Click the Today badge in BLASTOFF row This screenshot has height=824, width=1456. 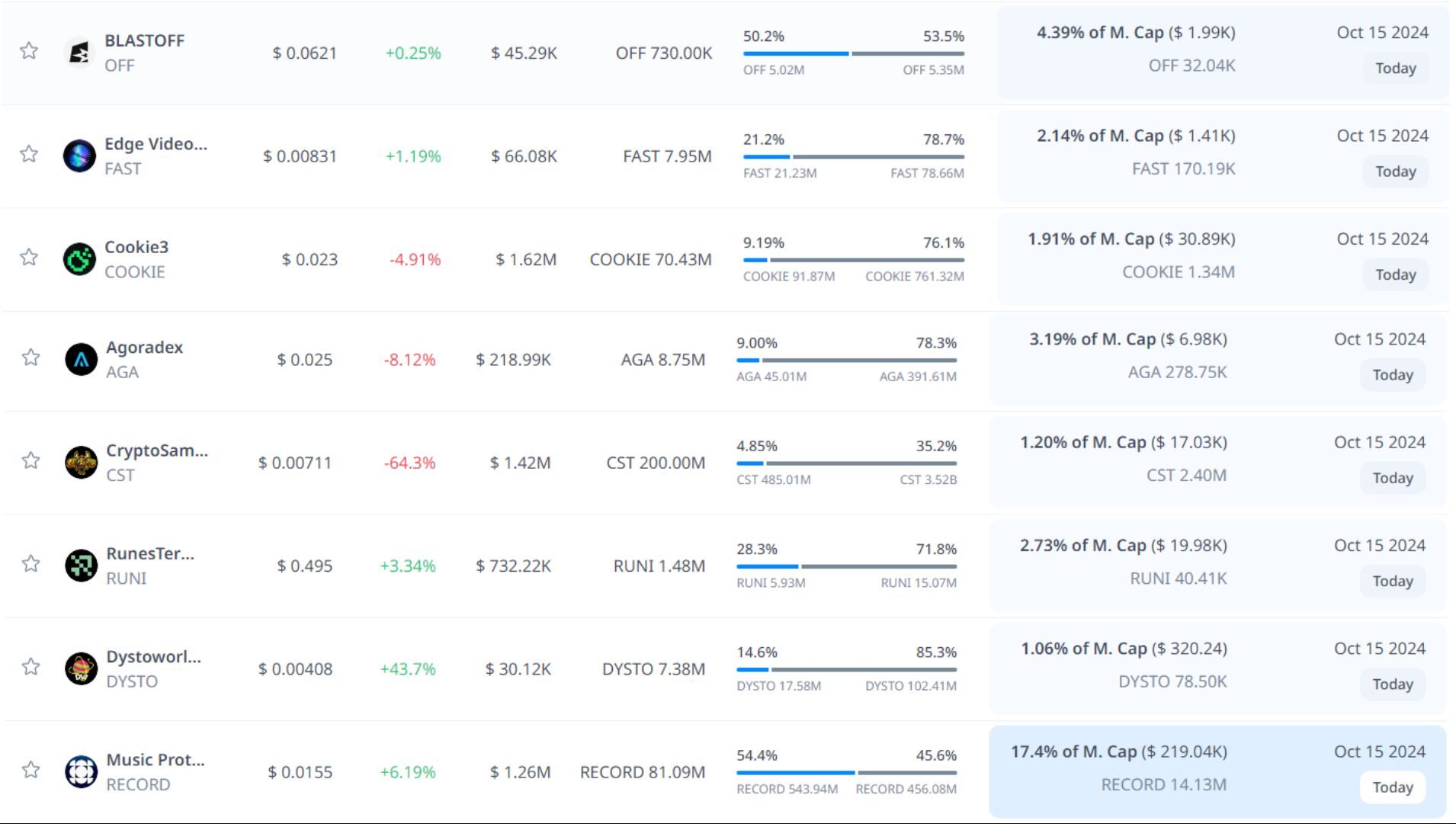point(1395,69)
